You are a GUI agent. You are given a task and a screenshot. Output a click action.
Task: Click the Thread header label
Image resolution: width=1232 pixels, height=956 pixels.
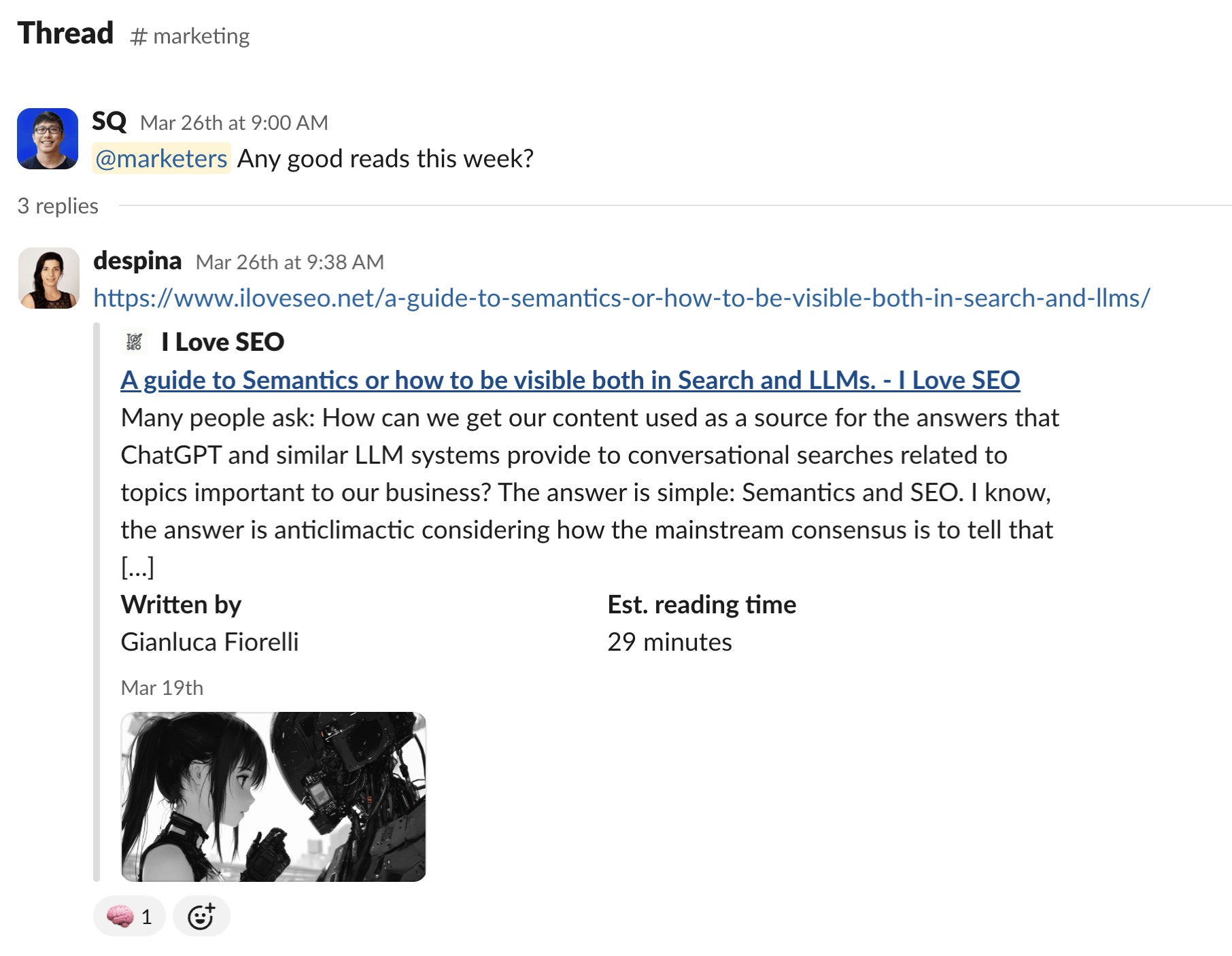[x=65, y=33]
